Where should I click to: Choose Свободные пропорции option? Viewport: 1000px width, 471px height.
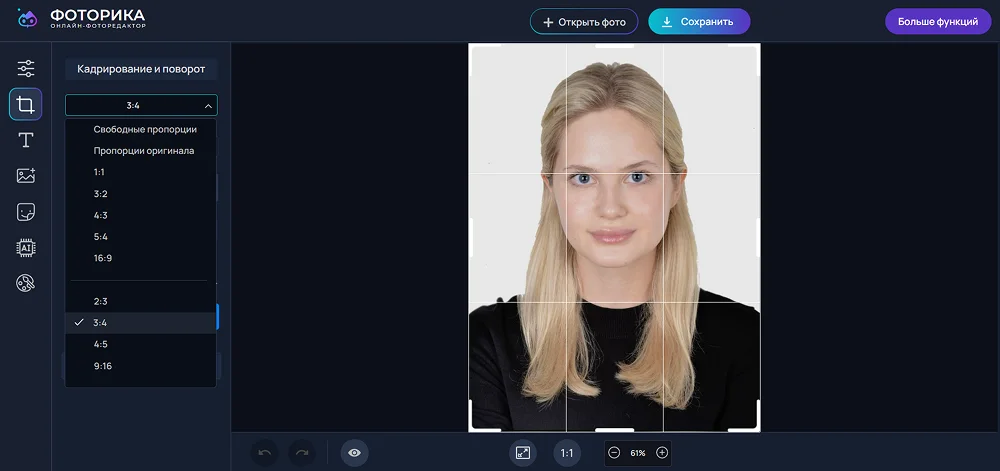pos(145,129)
